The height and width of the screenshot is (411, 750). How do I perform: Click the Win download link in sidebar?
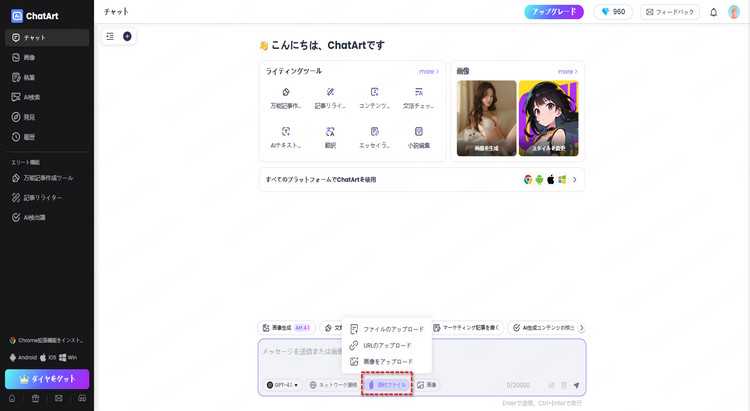pos(68,357)
